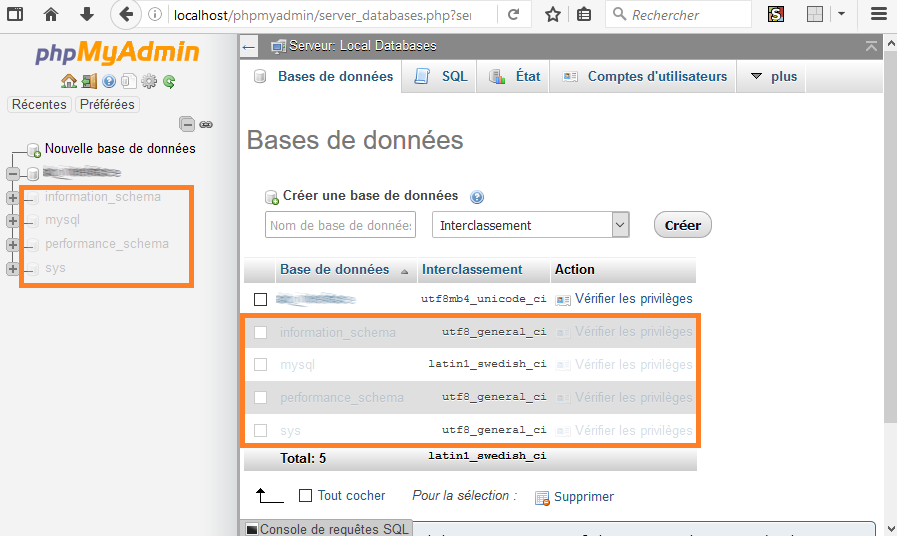Click the page top collapse icon

tap(871, 46)
